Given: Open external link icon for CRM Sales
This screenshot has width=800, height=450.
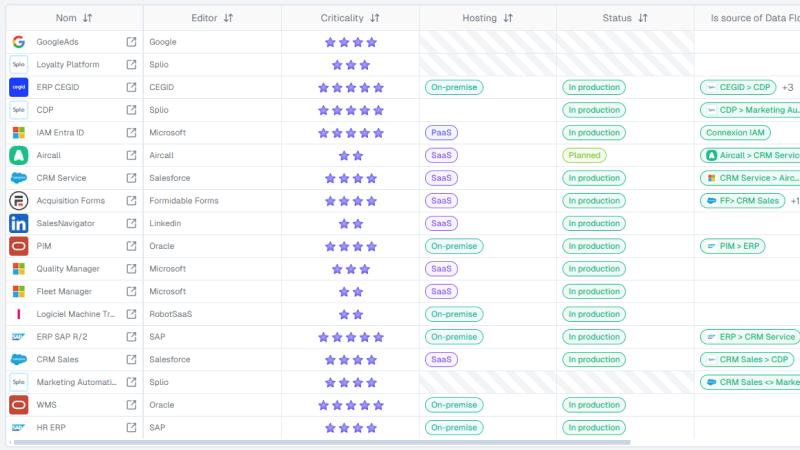Looking at the screenshot, I should (131, 360).
